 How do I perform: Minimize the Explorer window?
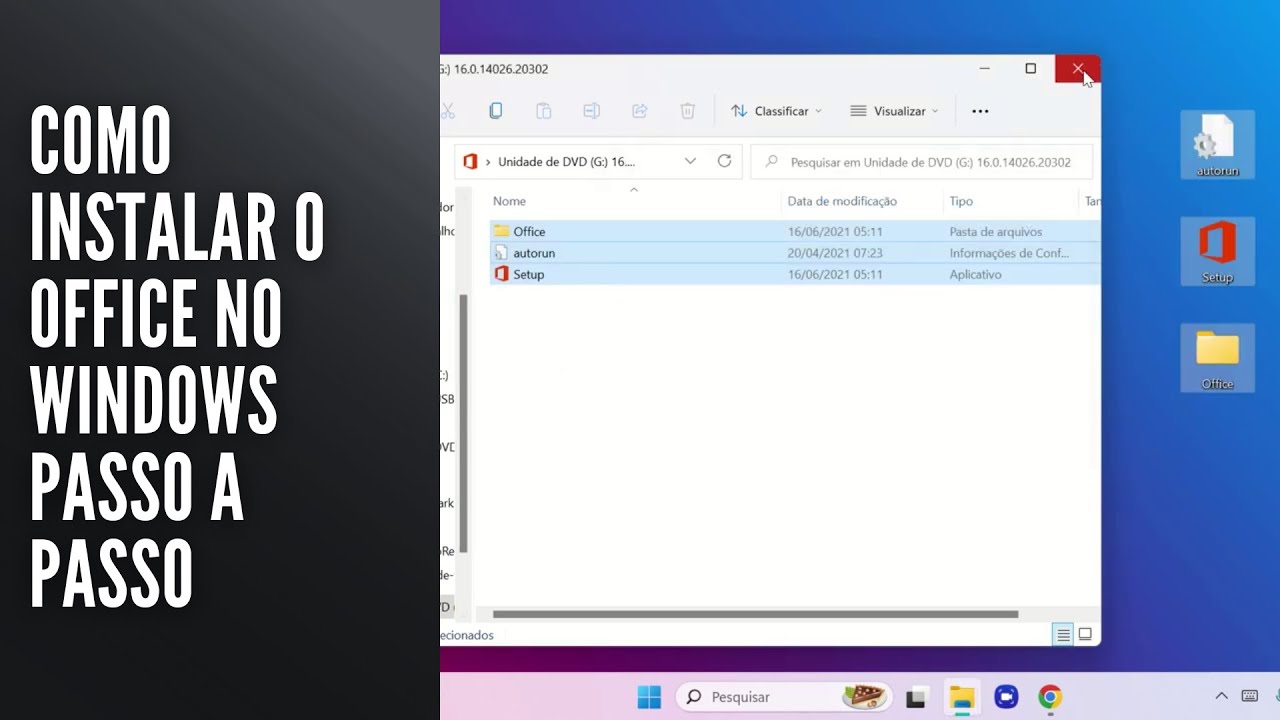(984, 68)
